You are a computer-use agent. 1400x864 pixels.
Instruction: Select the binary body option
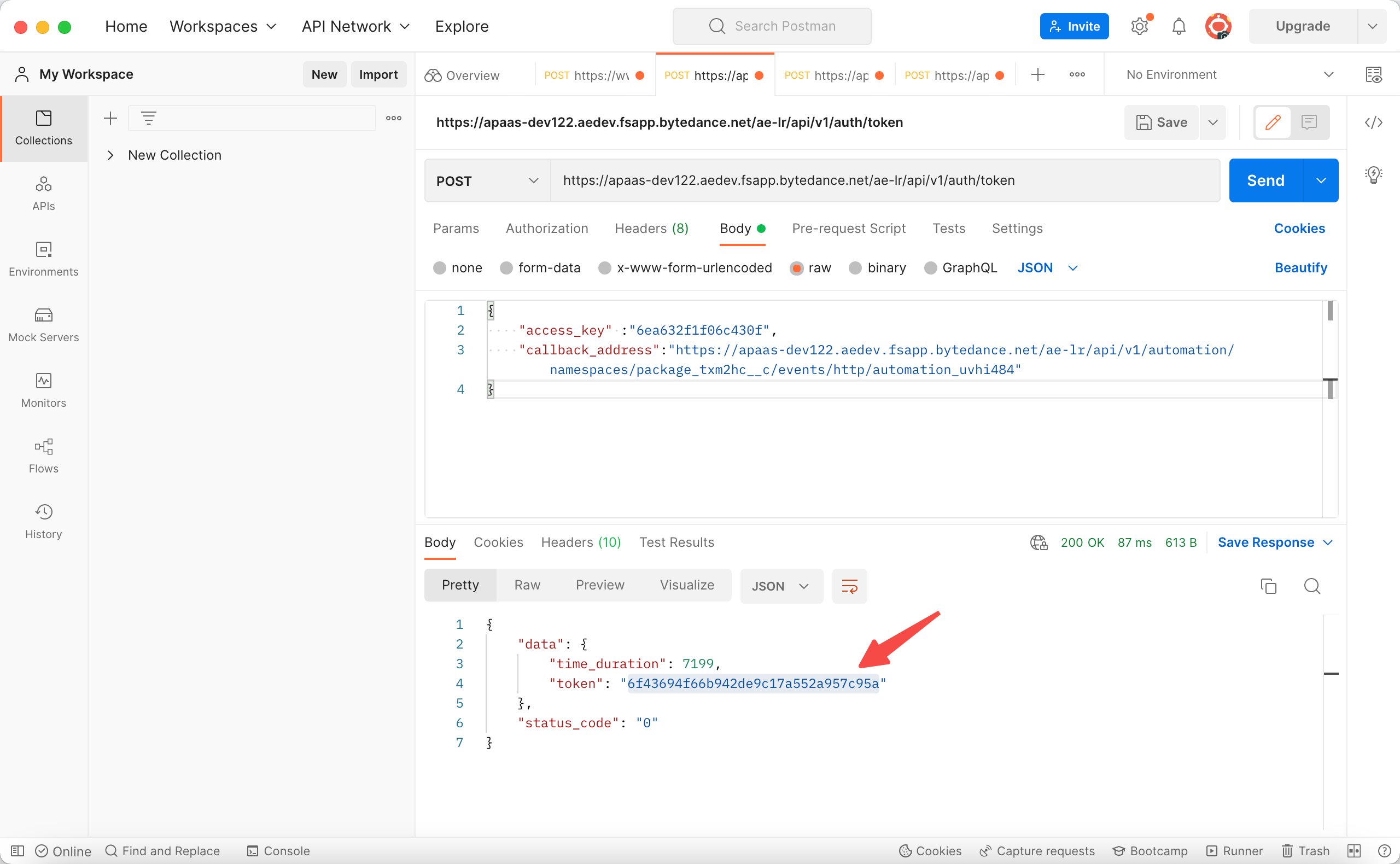tap(855, 268)
